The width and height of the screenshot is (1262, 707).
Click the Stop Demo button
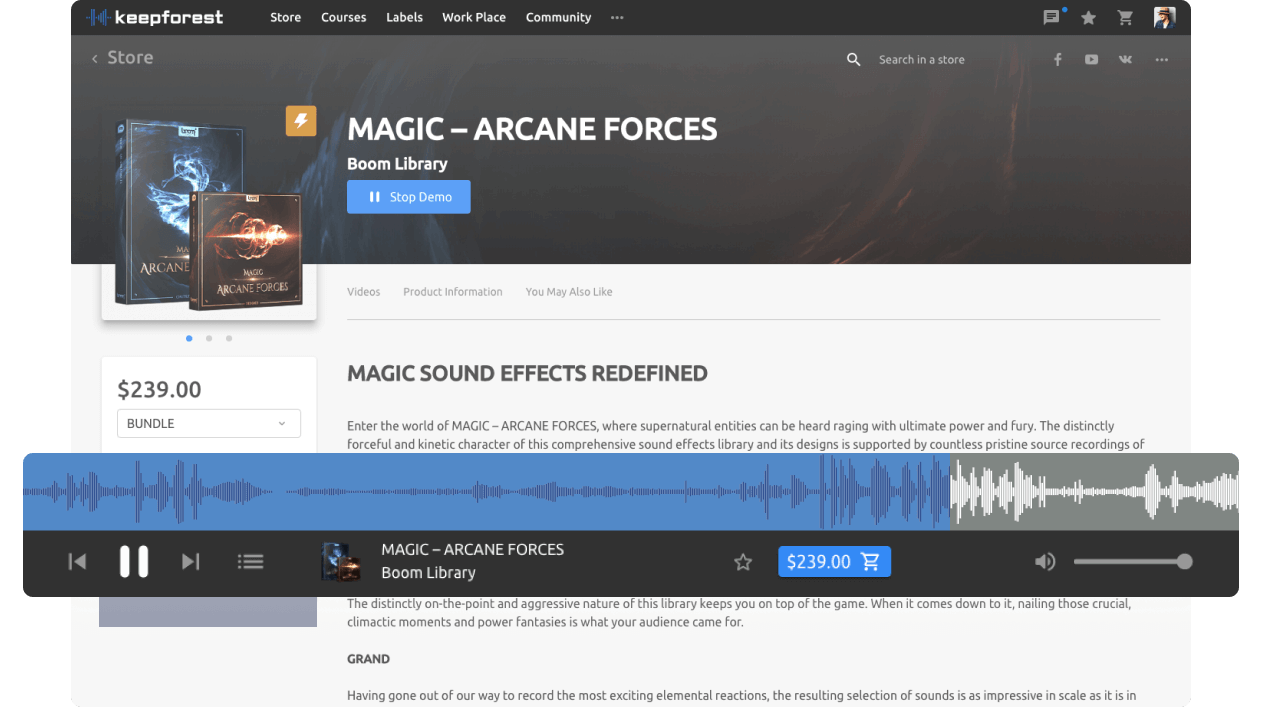[408, 197]
